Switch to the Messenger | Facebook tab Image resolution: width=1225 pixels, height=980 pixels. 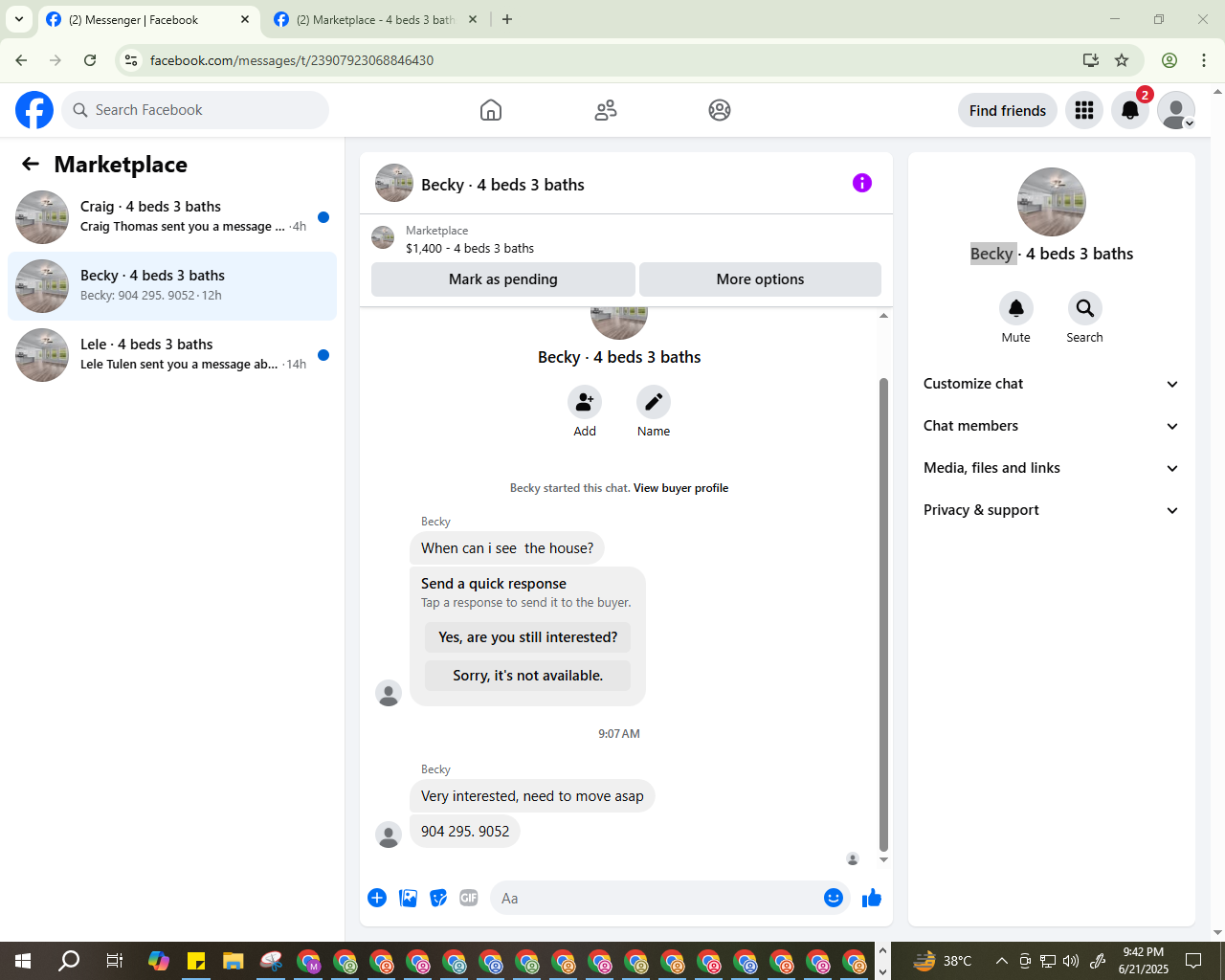(x=148, y=19)
